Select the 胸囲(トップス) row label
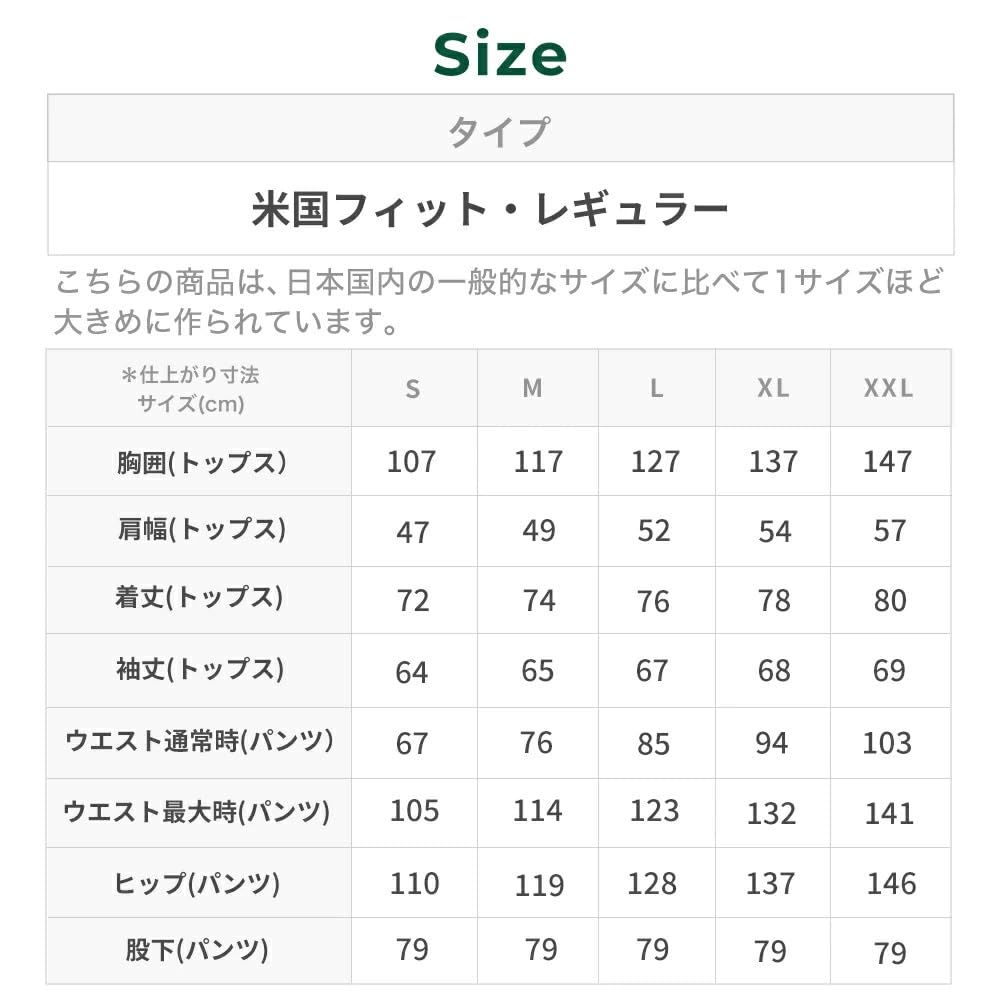 click(201, 462)
